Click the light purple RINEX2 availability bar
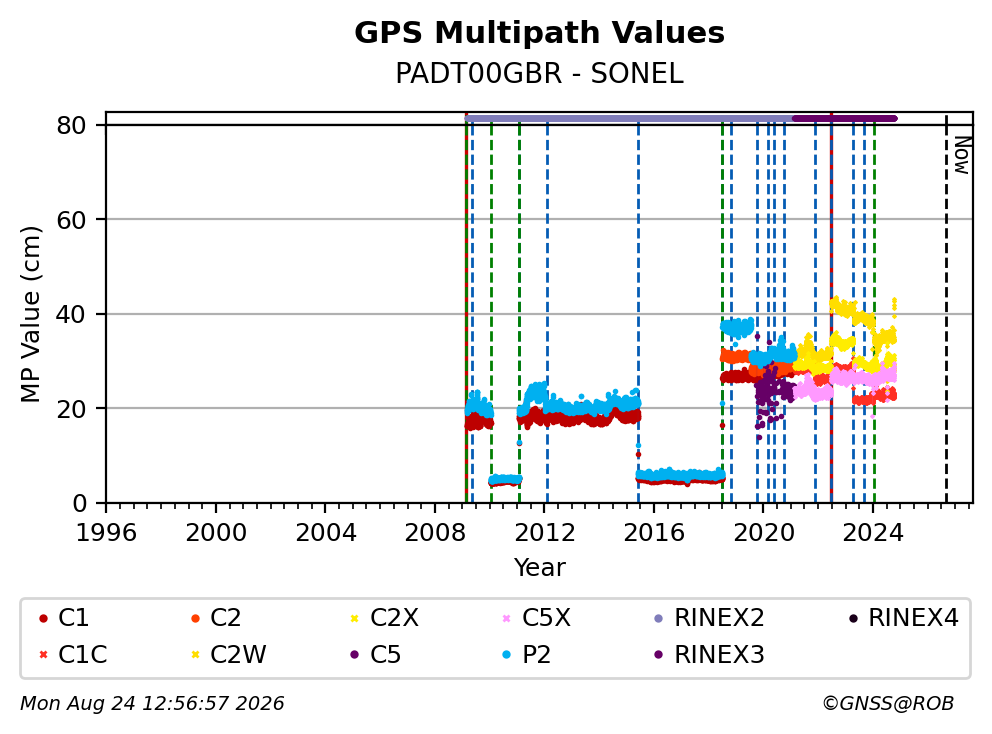The image size is (992, 734). click(629, 118)
